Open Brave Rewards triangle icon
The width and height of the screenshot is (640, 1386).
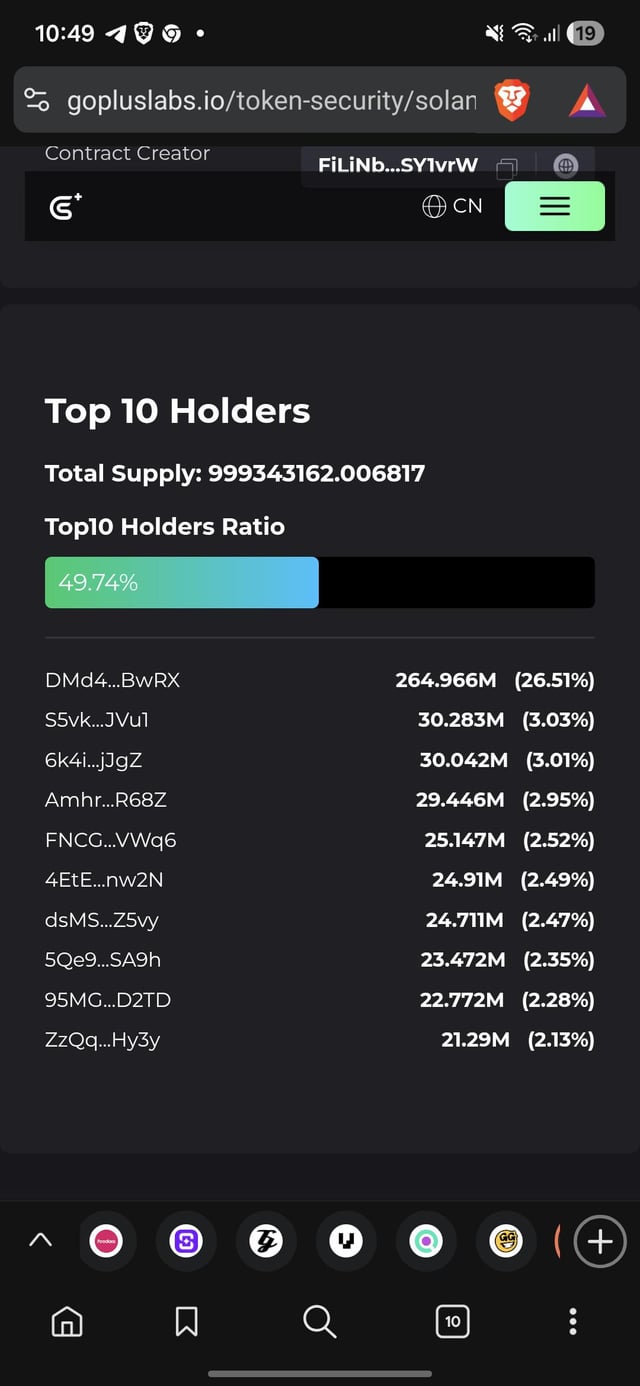[x=587, y=101]
